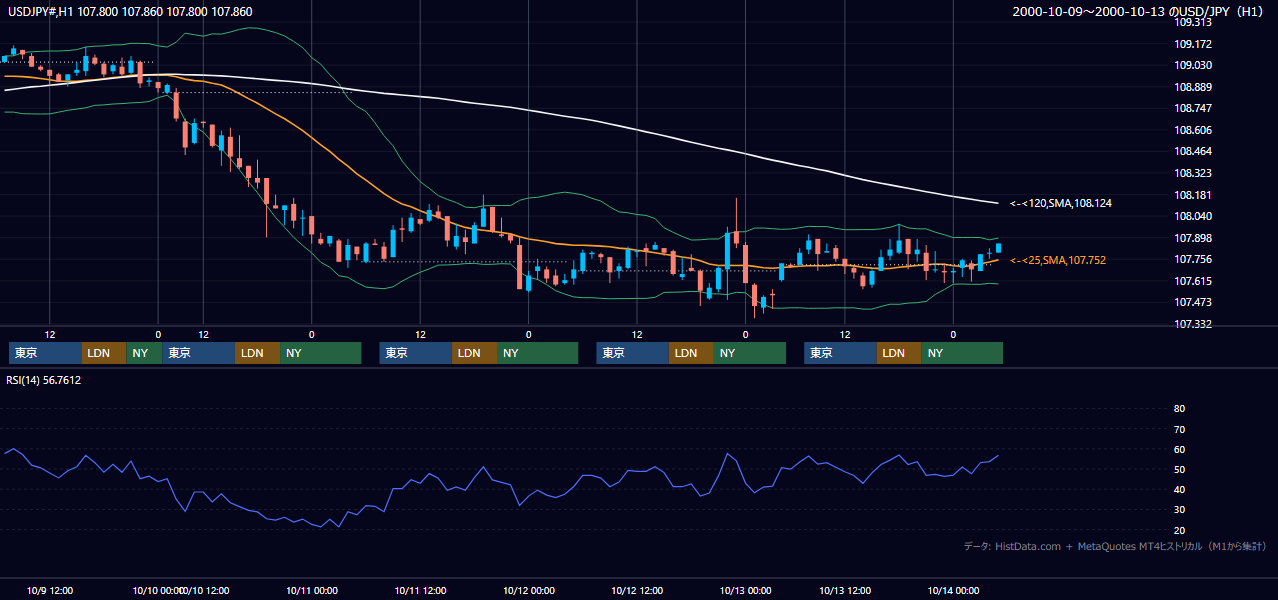Screen dimensions: 1278x600
Task: Click the 2000-10-09～2000-10-13 USD/JPY (H1) heading
Action: pos(1140,11)
